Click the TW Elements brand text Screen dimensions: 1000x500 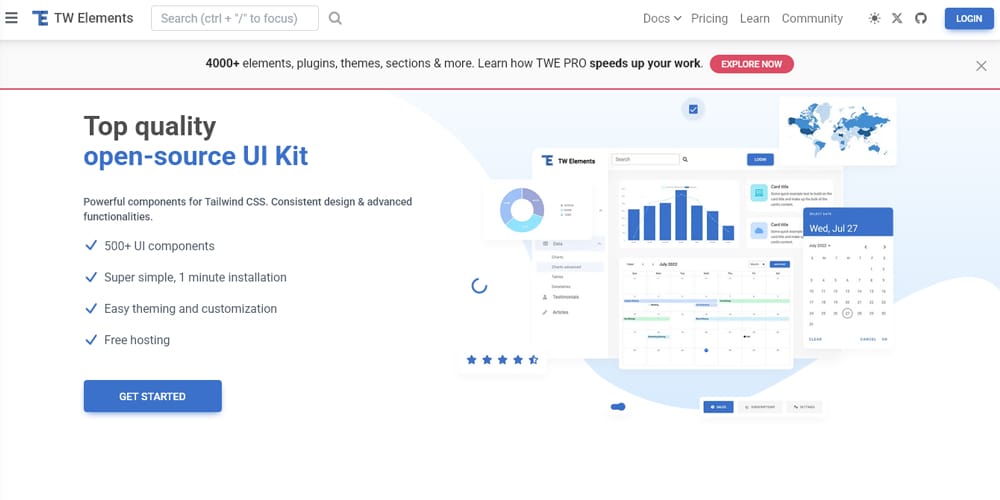coord(94,18)
